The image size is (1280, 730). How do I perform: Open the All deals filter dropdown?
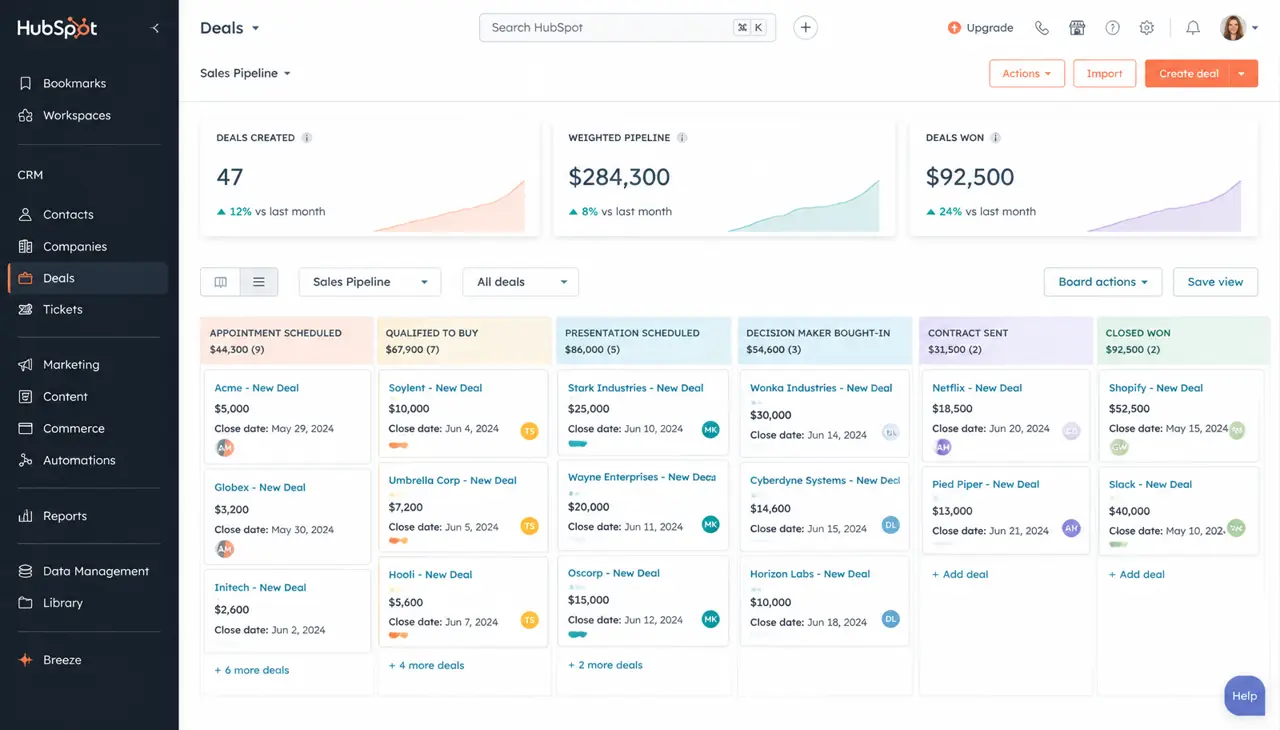click(x=521, y=282)
